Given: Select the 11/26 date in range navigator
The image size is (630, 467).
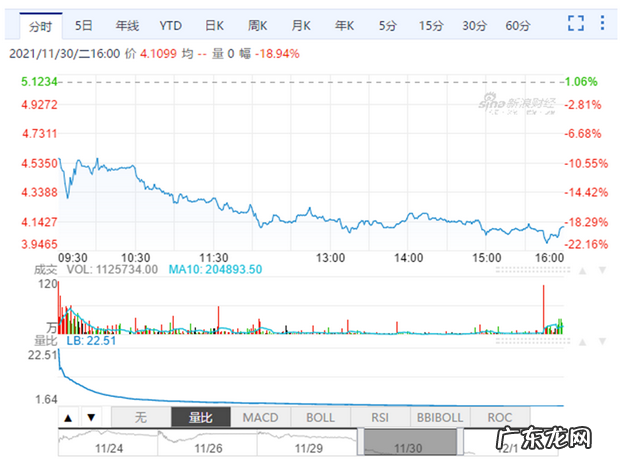Looking at the screenshot, I should coord(209,448).
